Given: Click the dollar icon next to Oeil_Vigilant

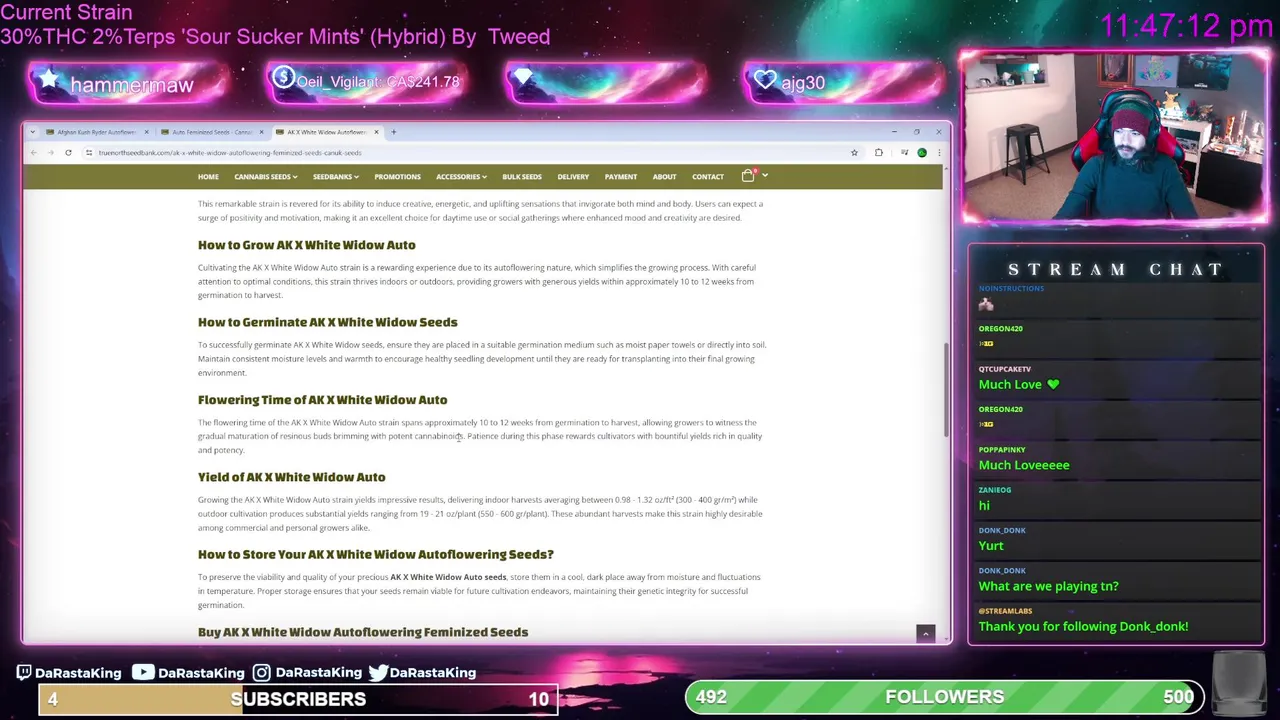Looking at the screenshot, I should [x=283, y=78].
